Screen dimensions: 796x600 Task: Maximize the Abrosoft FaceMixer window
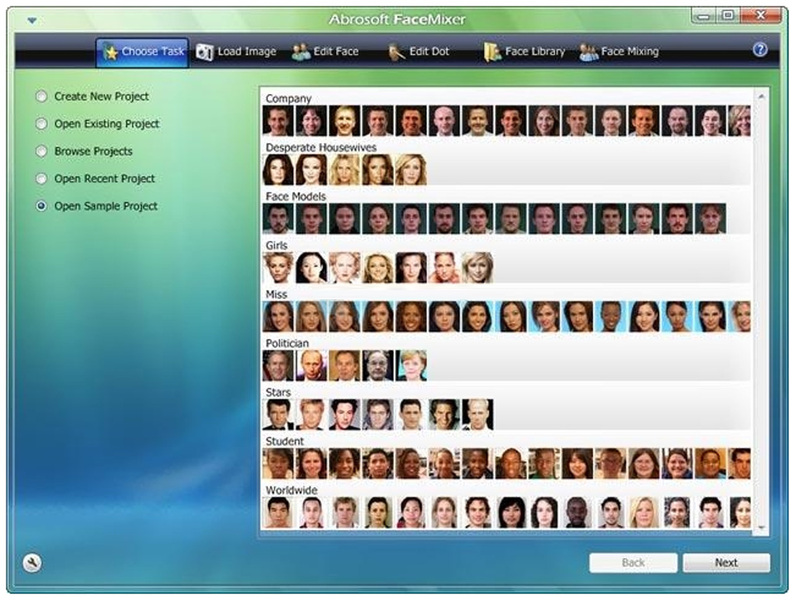click(728, 16)
